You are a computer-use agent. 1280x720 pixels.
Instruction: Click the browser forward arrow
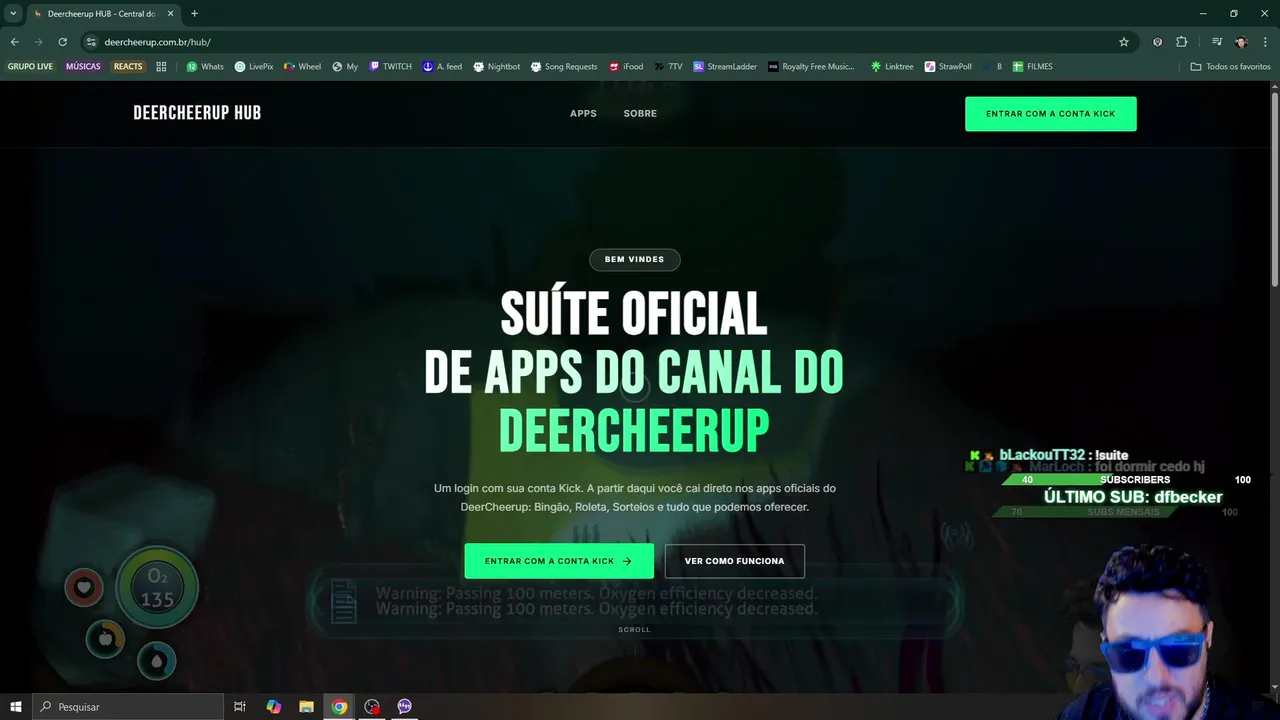[x=38, y=42]
